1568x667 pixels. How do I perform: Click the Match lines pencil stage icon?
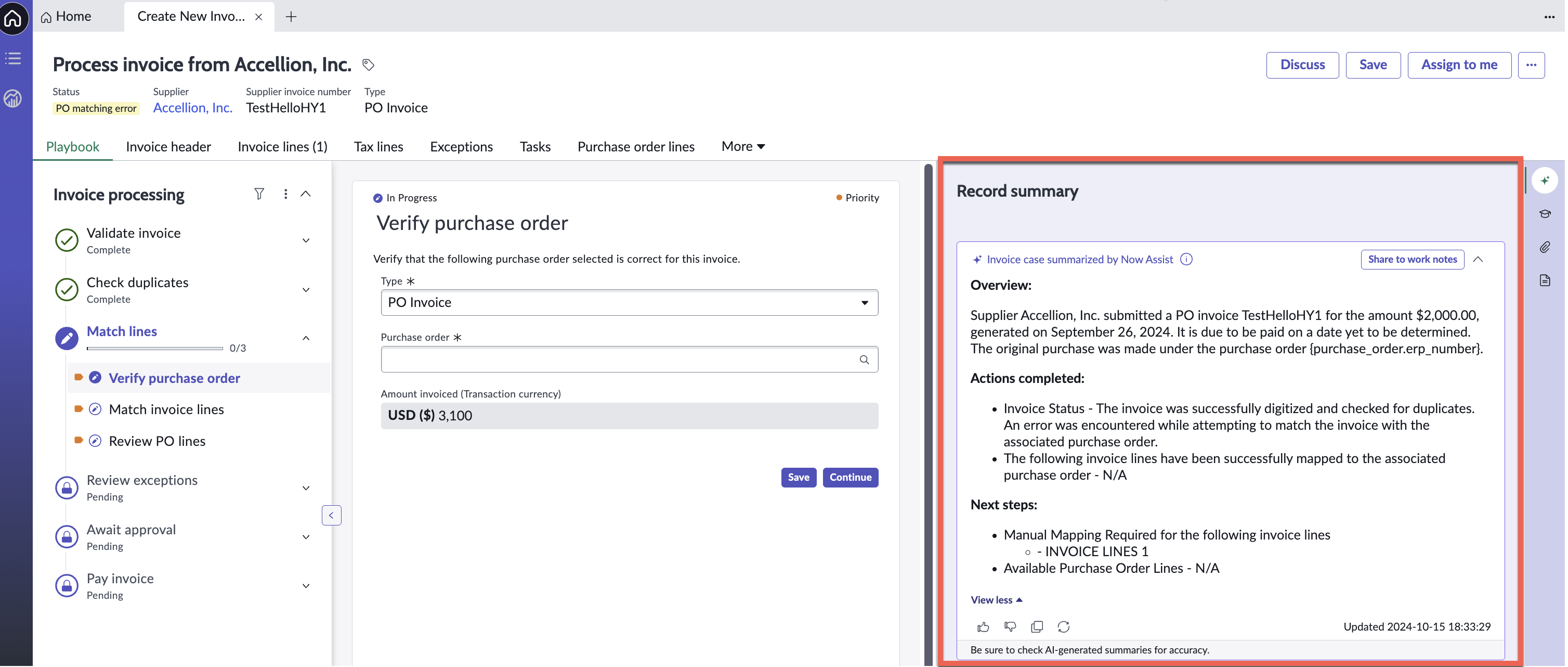(x=67, y=338)
